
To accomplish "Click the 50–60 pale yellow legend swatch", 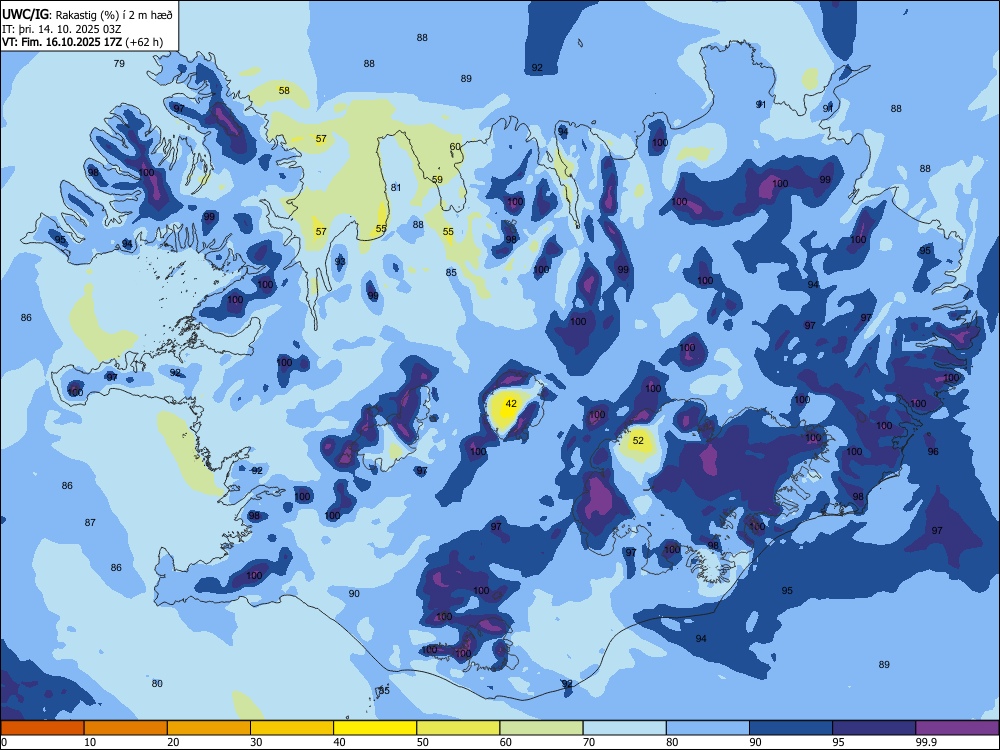I will [x=458, y=728].
